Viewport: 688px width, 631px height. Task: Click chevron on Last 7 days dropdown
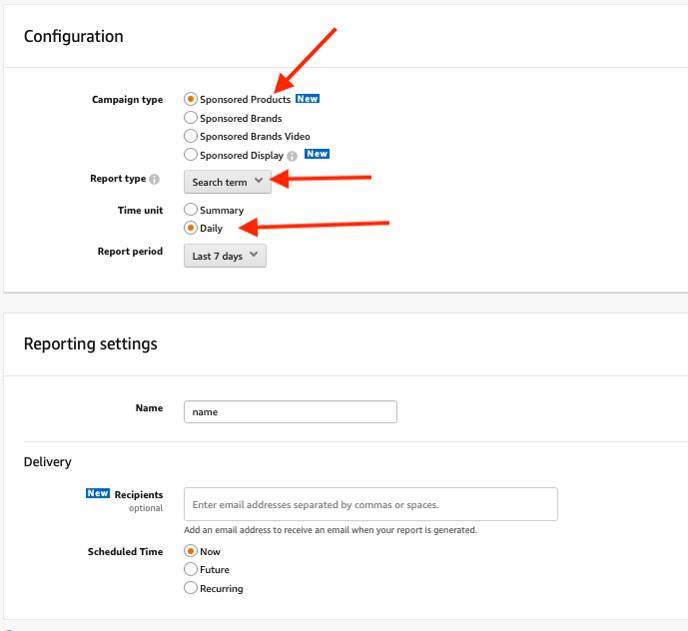[254, 255]
